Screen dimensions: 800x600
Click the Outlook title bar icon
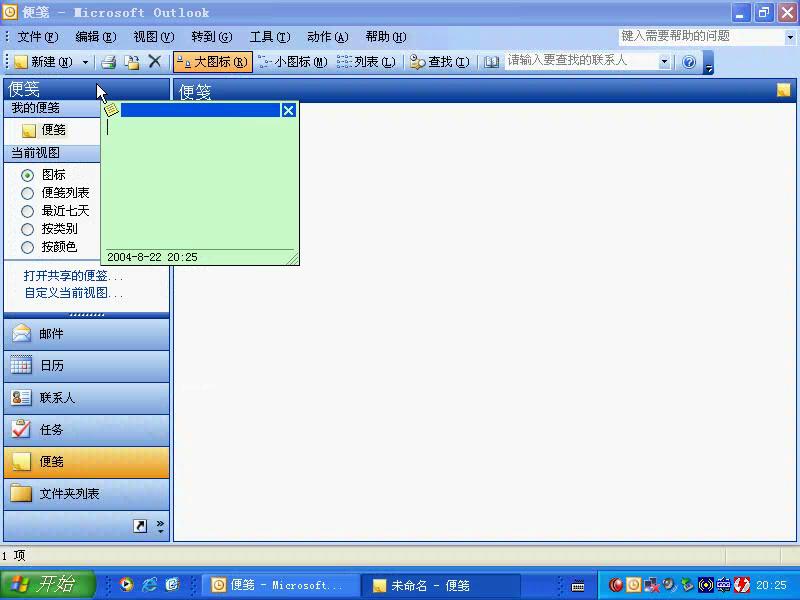(x=10, y=11)
